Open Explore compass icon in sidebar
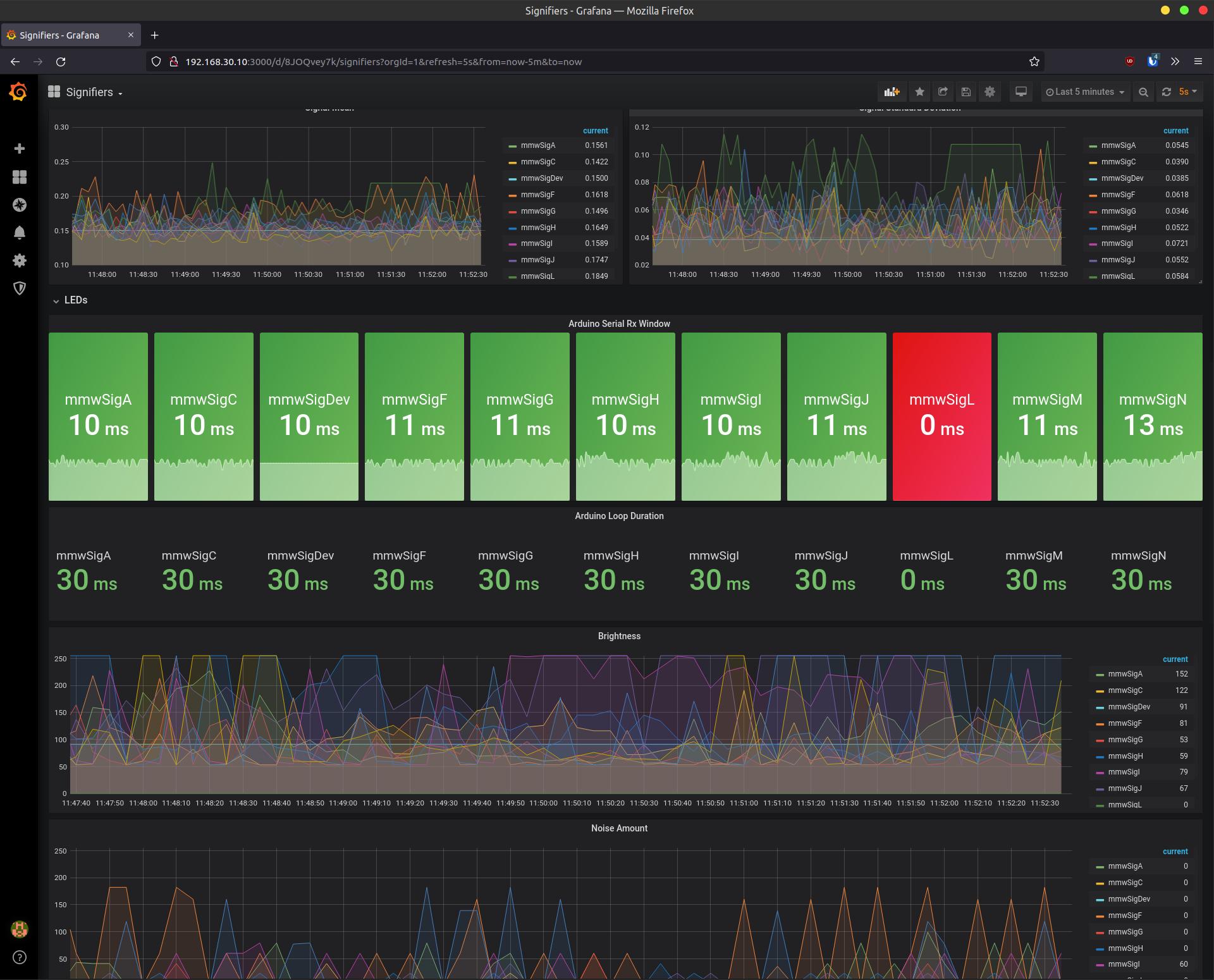The image size is (1214, 980). click(x=20, y=205)
